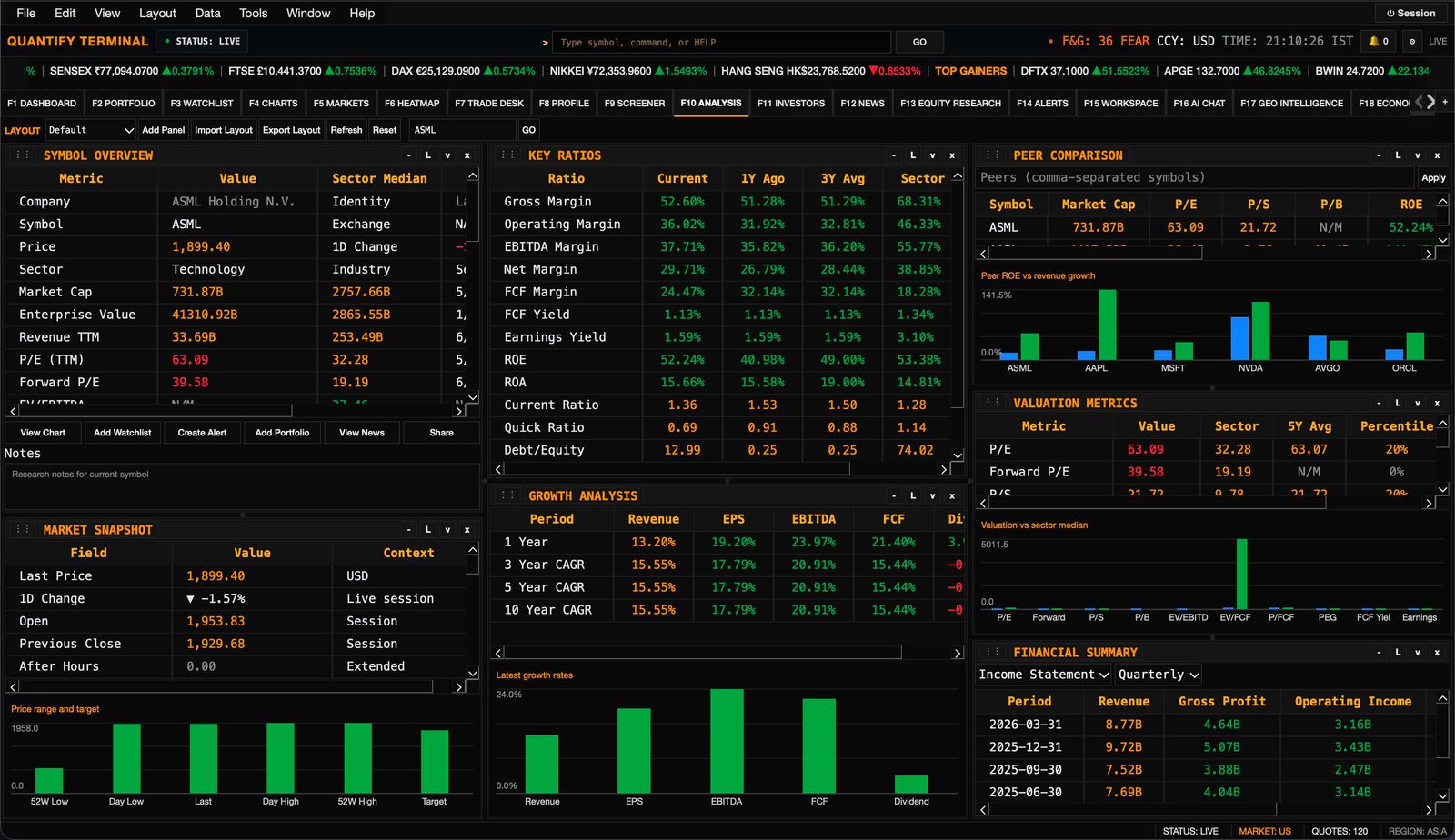Open the Quarterly period dropdown
This screenshot has width=1455, height=840.
1159,675
